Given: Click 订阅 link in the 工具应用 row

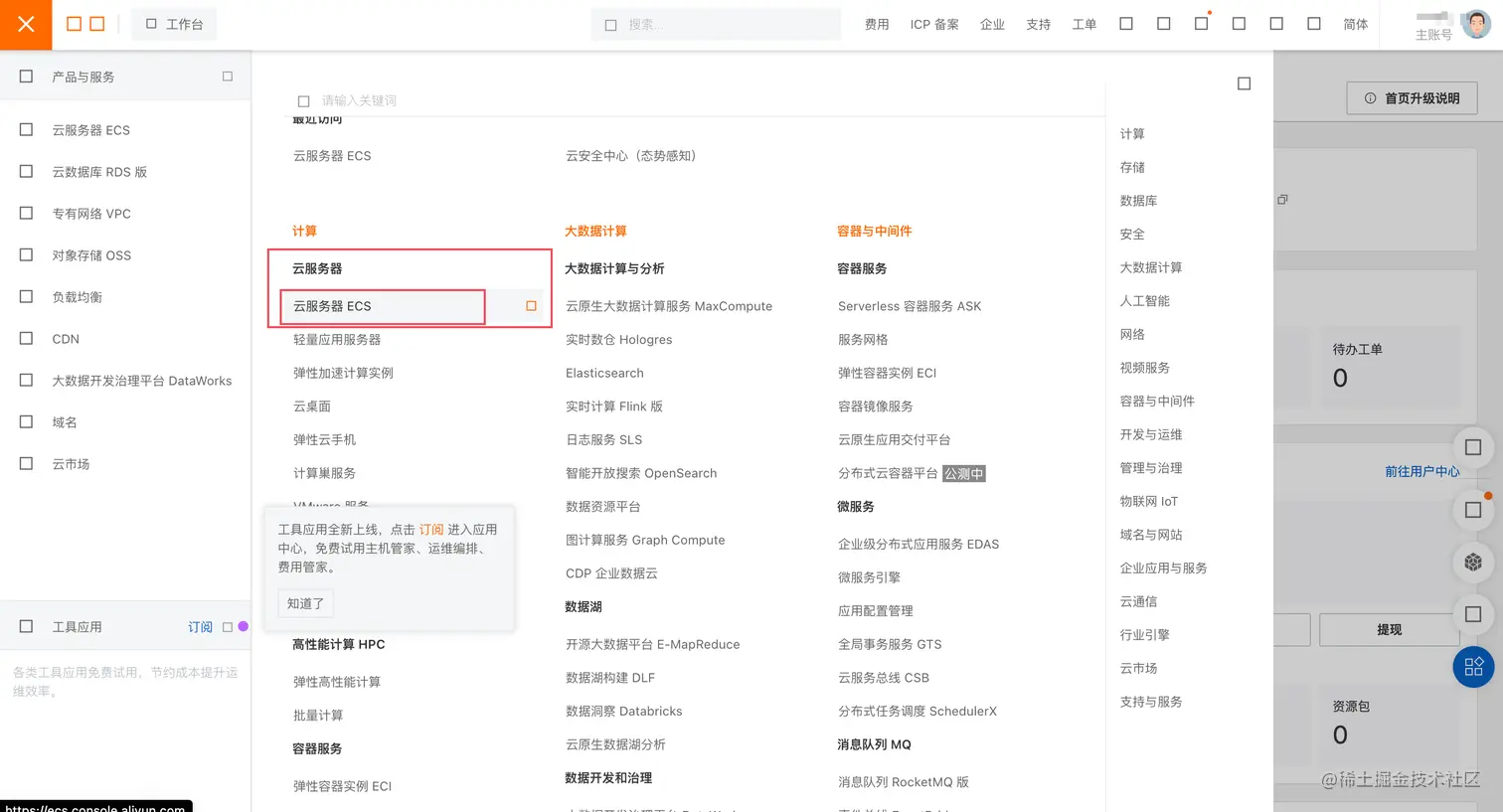Looking at the screenshot, I should pos(200,627).
